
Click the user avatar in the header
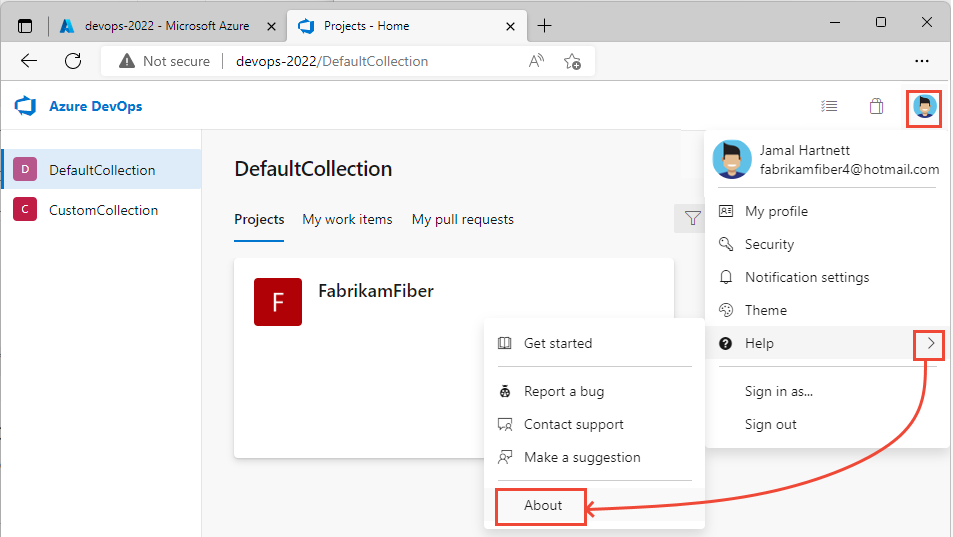point(924,107)
